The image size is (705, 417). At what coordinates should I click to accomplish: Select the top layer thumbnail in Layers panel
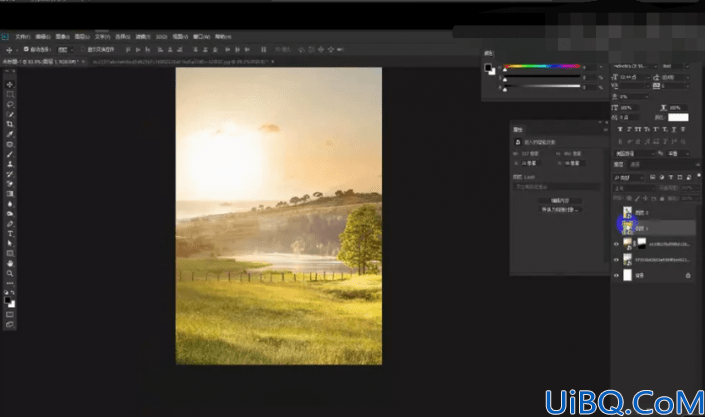tap(627, 212)
